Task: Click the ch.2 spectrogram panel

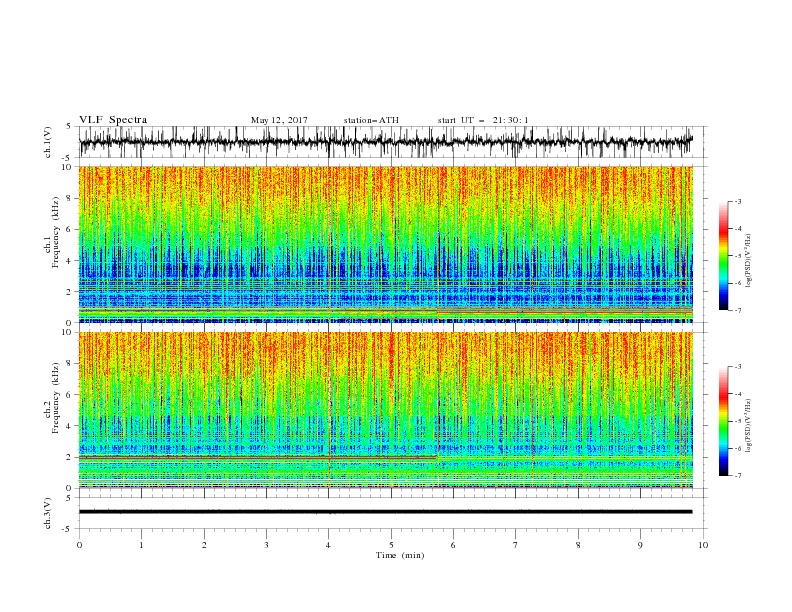Action: coord(385,410)
